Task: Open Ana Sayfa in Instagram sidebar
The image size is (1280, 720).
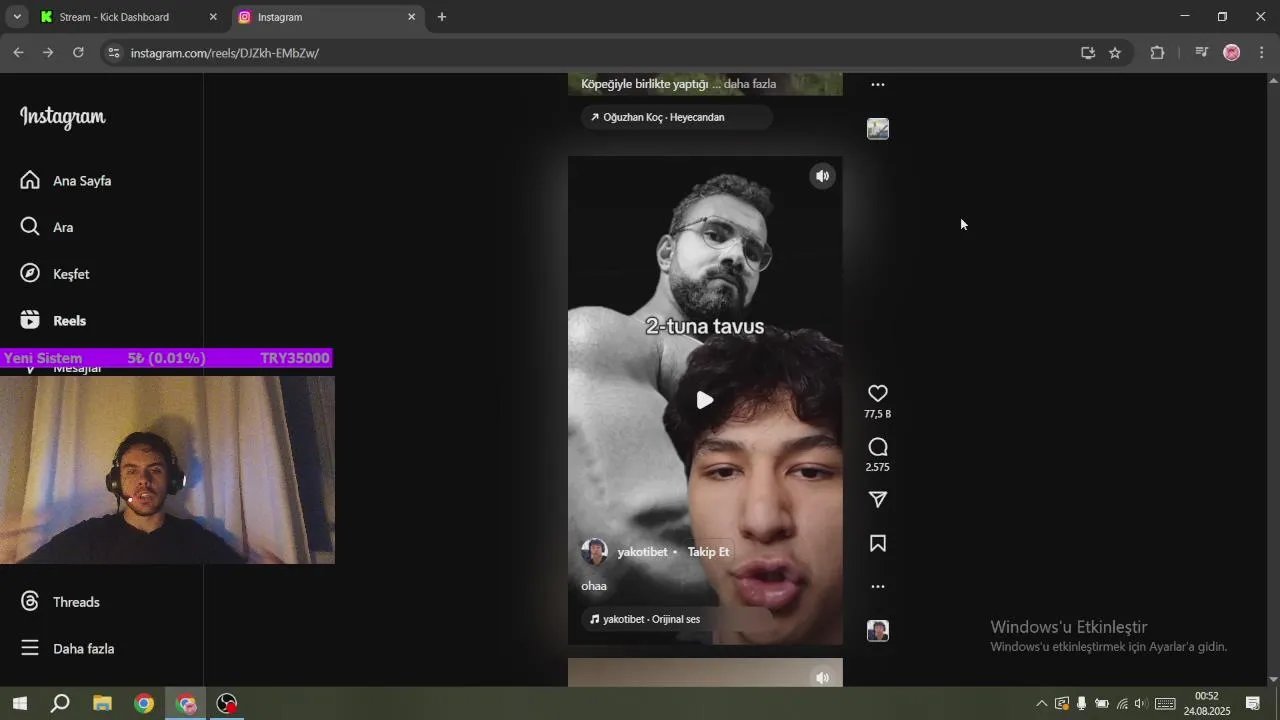Action: [66, 181]
